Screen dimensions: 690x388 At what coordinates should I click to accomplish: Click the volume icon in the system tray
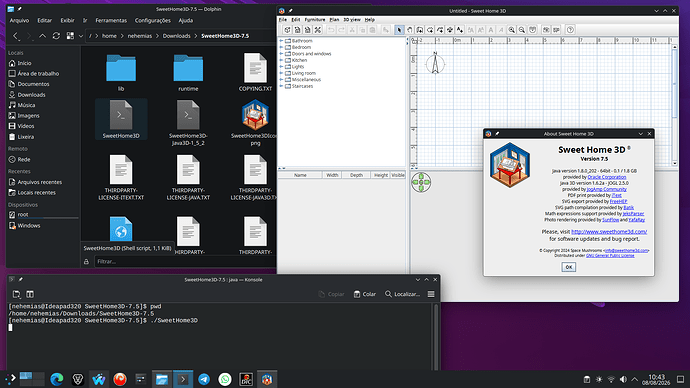[623, 379]
